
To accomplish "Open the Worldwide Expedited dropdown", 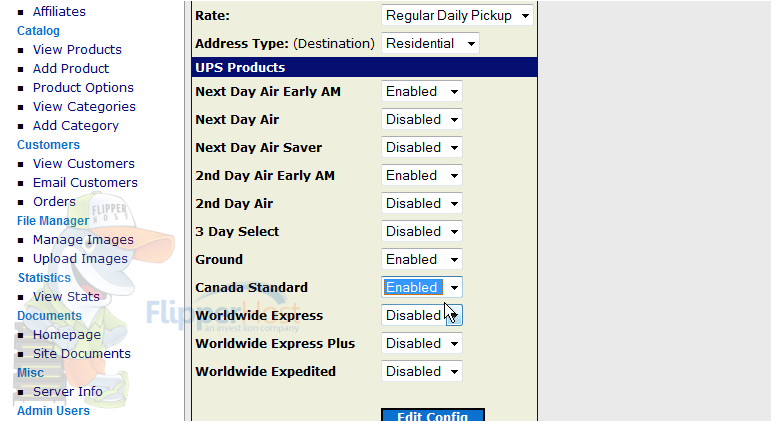I will point(422,372).
